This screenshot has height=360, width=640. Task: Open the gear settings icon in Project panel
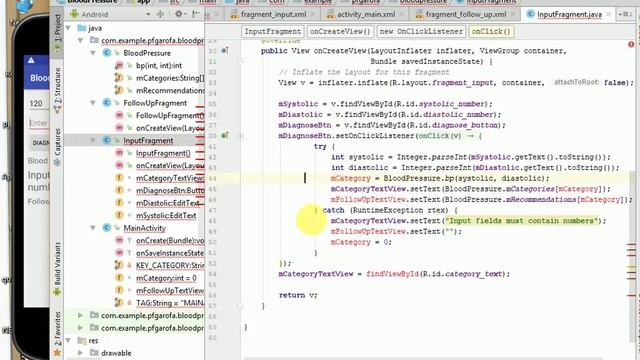point(179,14)
